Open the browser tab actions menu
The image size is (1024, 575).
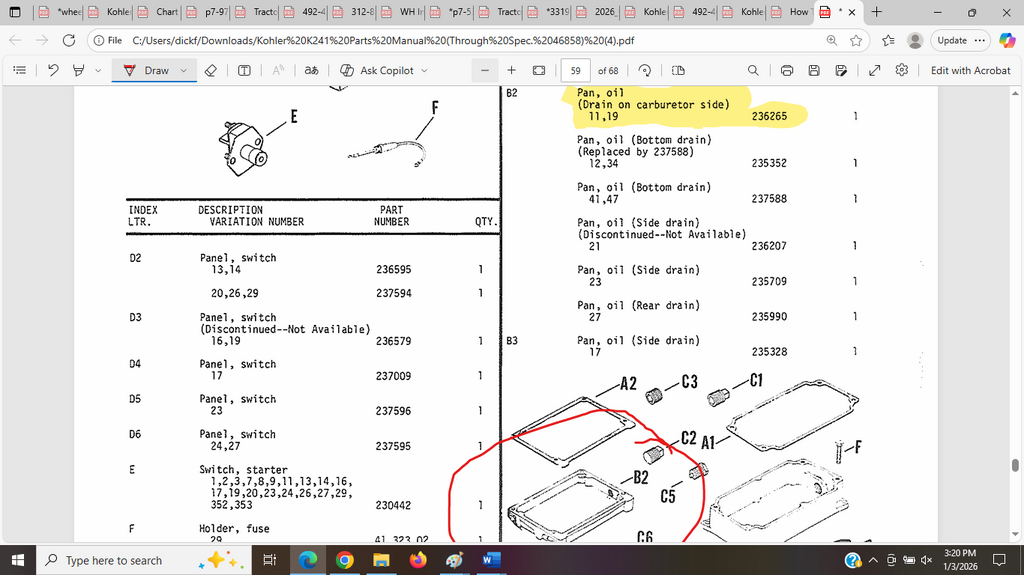coord(15,12)
